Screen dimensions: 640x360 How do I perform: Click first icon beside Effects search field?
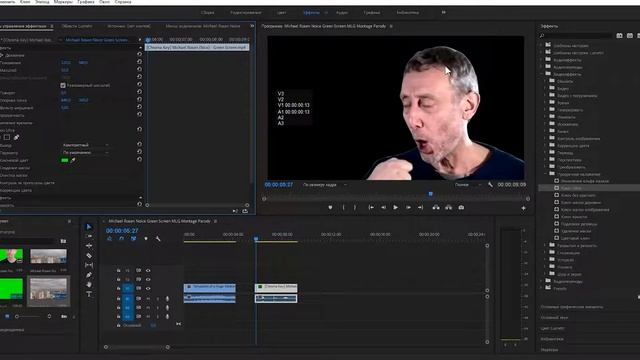point(620,36)
